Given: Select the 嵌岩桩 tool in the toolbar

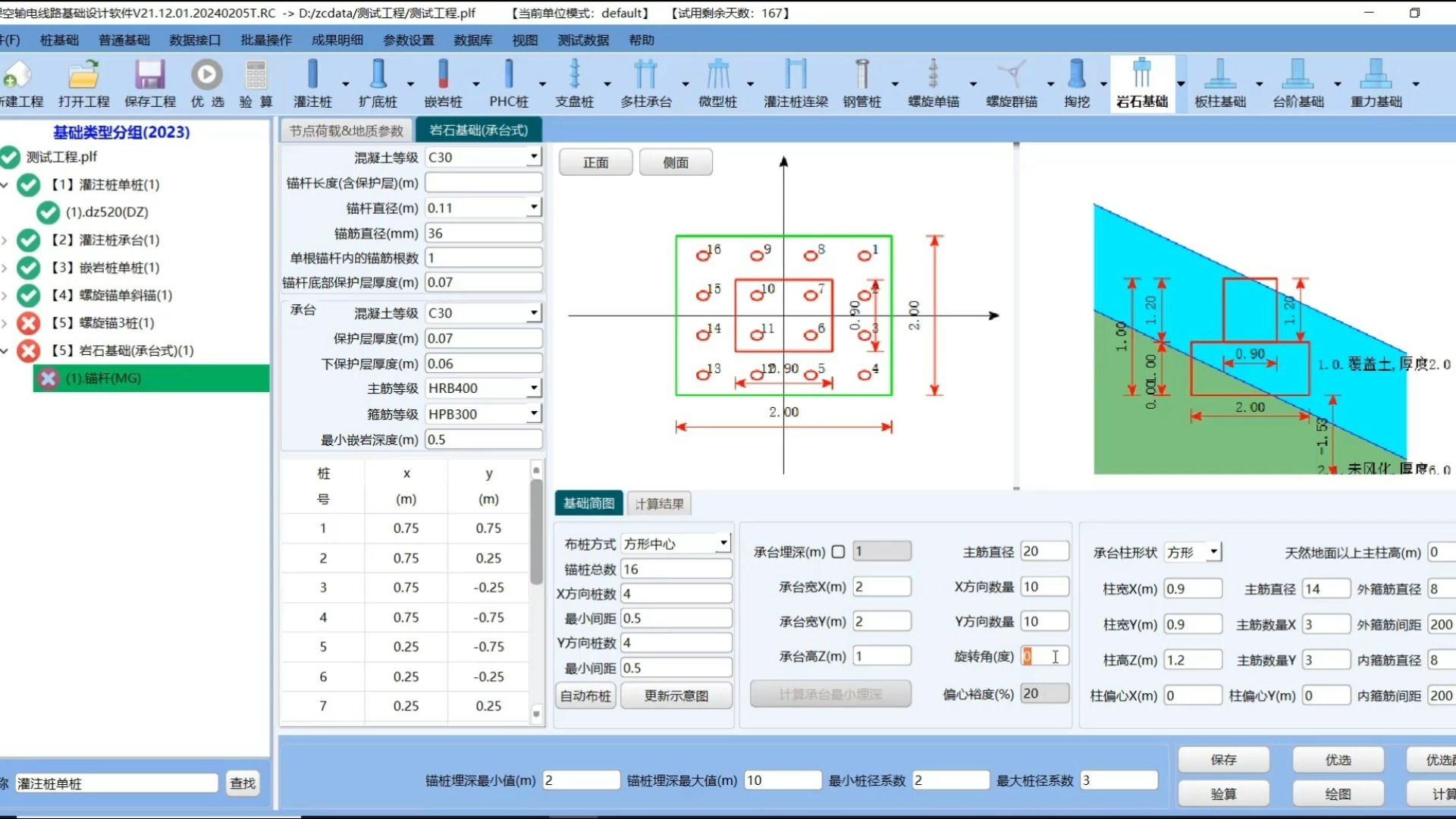Looking at the screenshot, I should pos(443,83).
